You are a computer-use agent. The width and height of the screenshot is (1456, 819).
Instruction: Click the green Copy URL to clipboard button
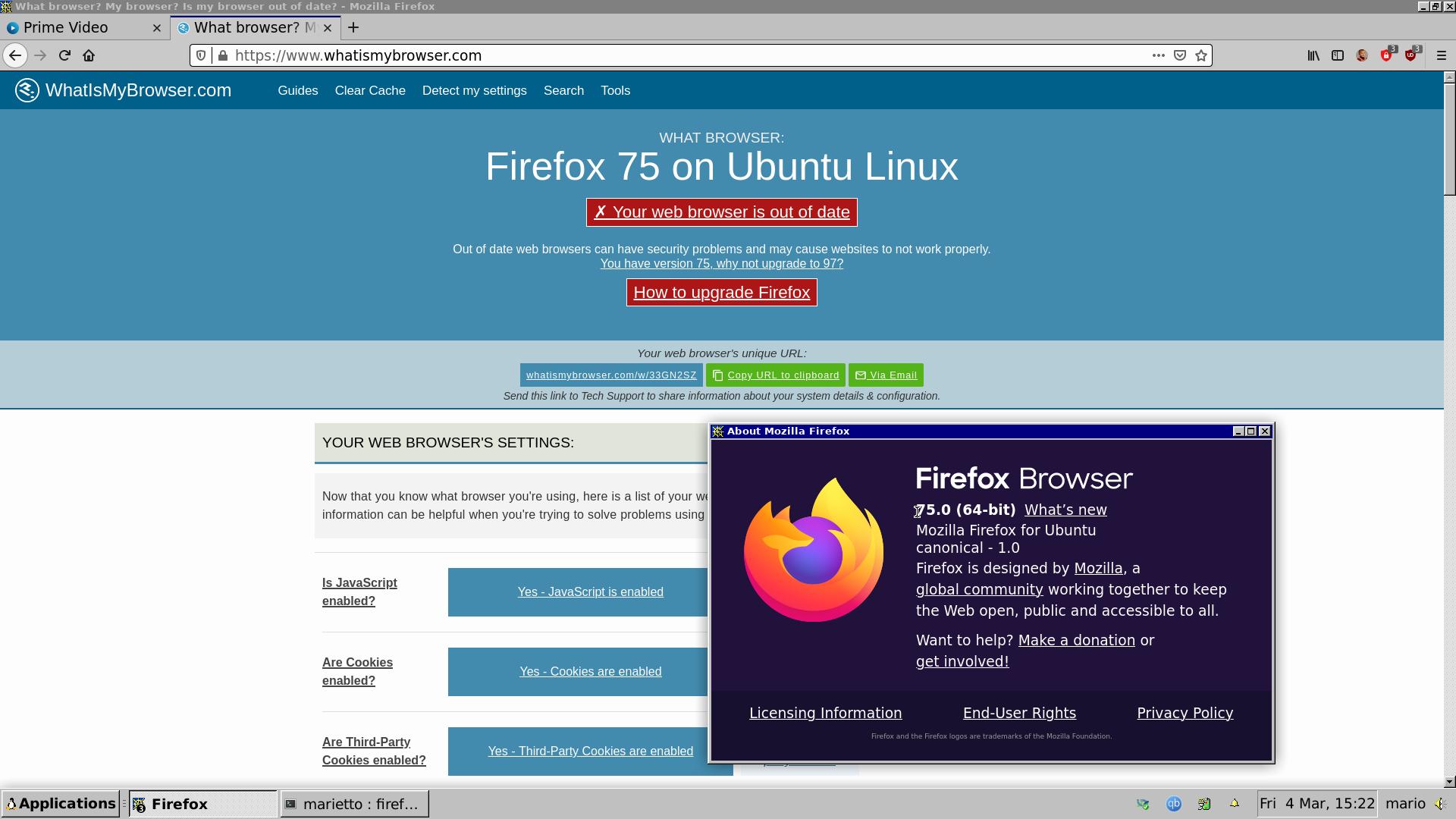[x=775, y=375]
